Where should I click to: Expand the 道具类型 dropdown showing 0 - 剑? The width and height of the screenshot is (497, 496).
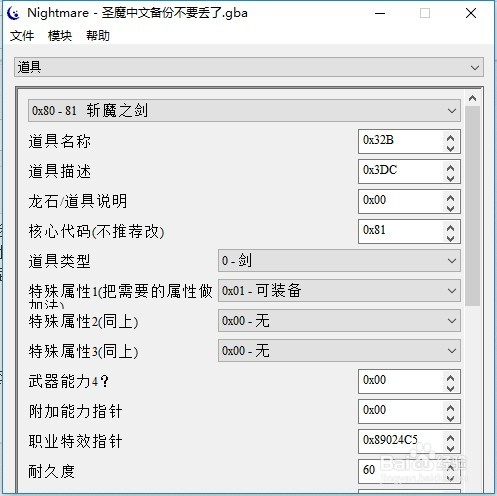tap(339, 260)
